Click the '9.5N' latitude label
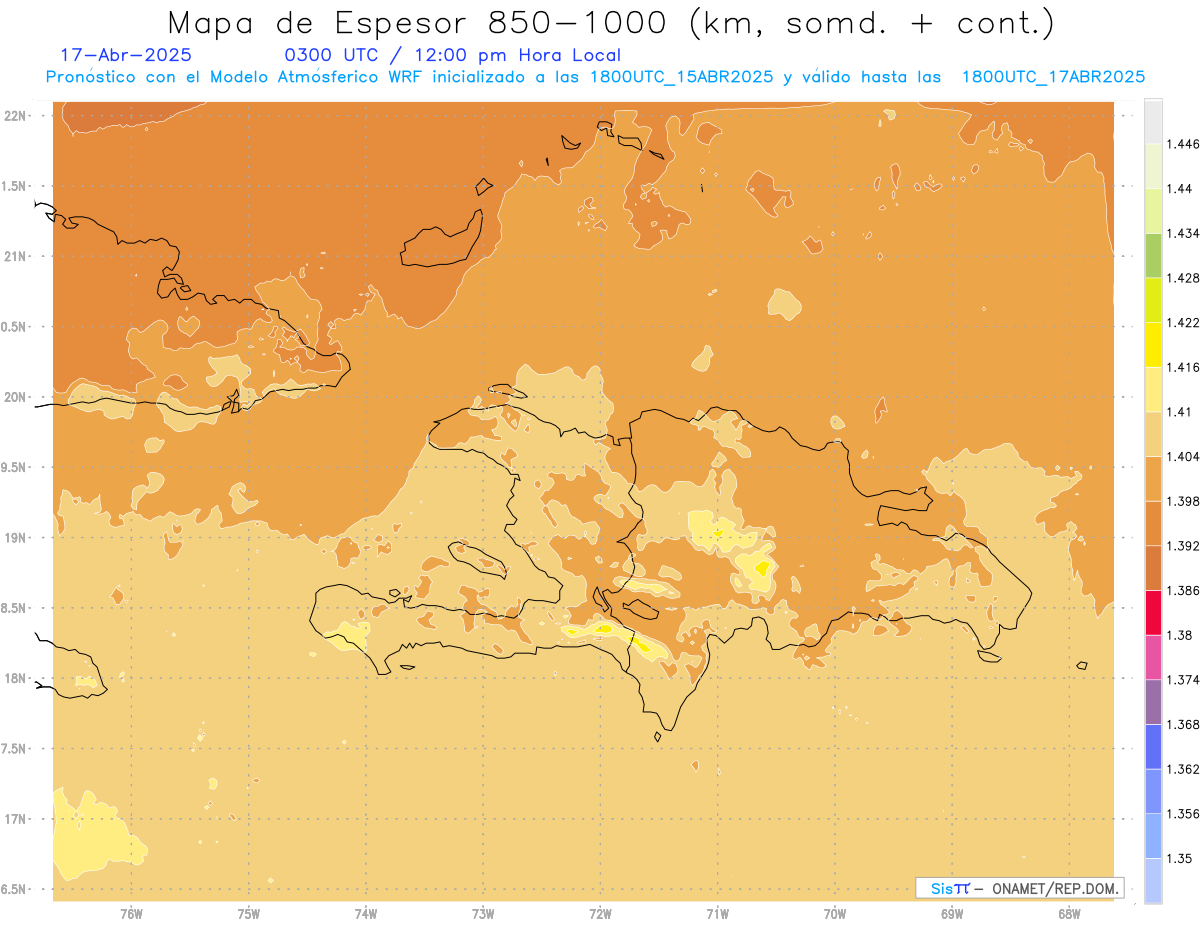This screenshot has width=1200, height=927. (x=15, y=467)
